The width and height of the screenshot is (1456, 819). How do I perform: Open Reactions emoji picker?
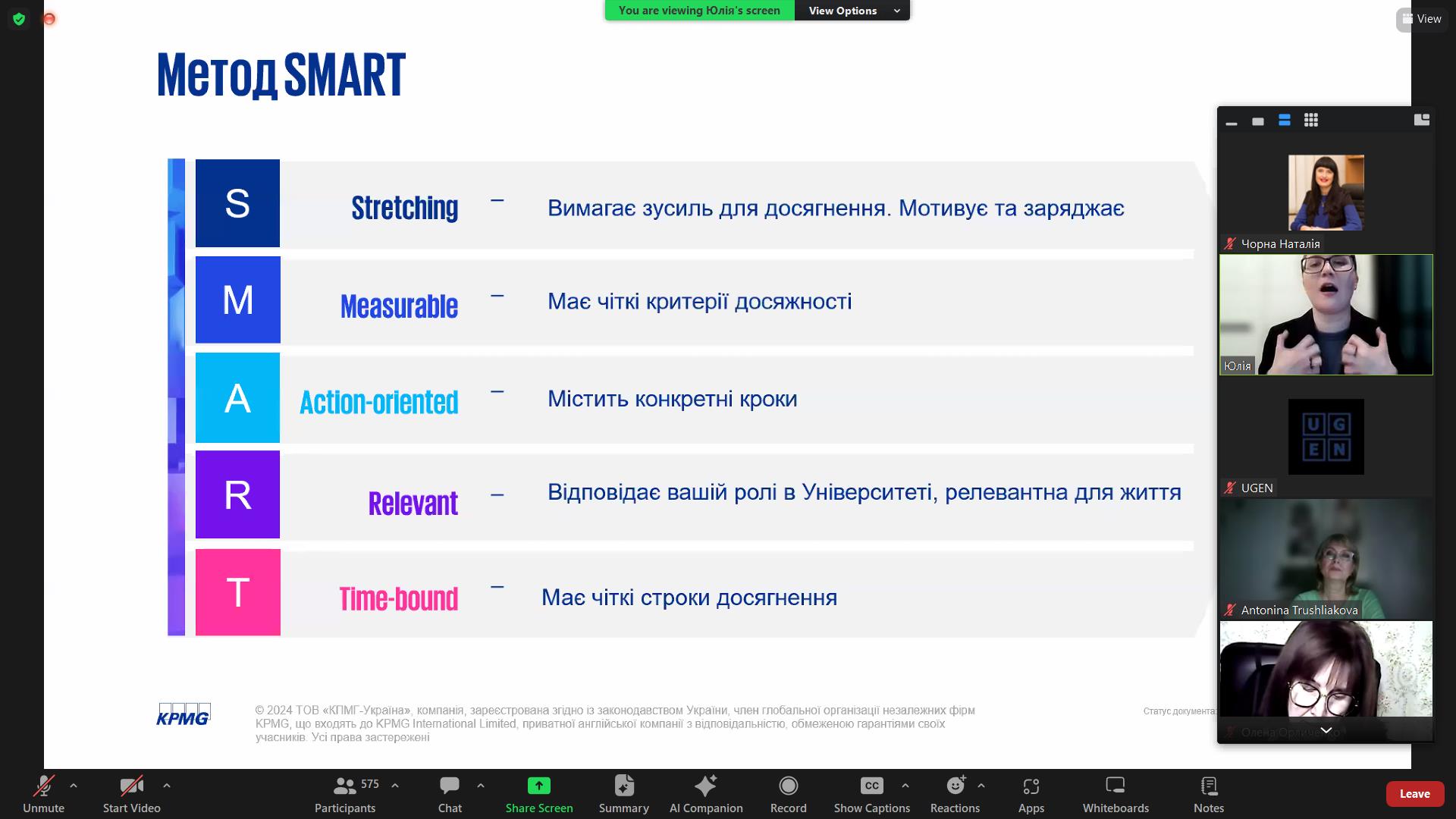(x=955, y=793)
